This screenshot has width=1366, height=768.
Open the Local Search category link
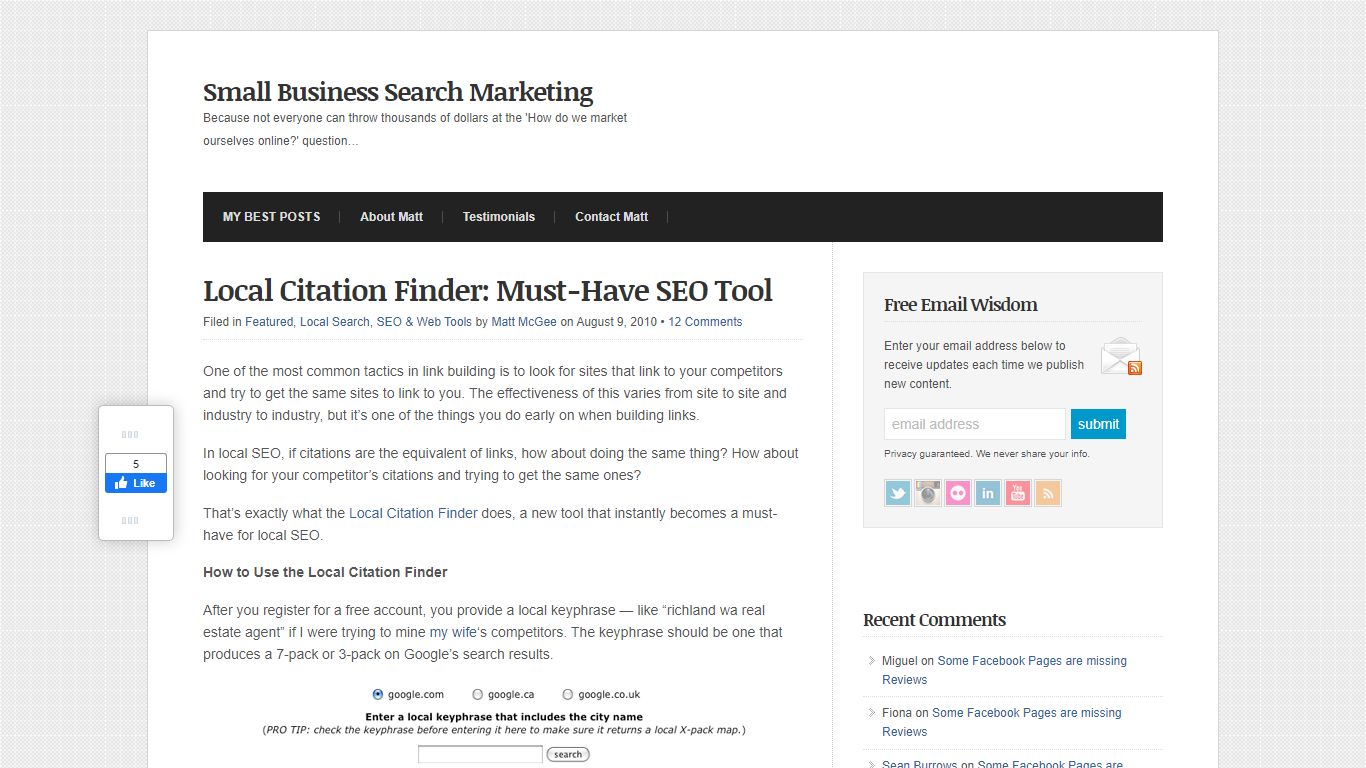335,322
